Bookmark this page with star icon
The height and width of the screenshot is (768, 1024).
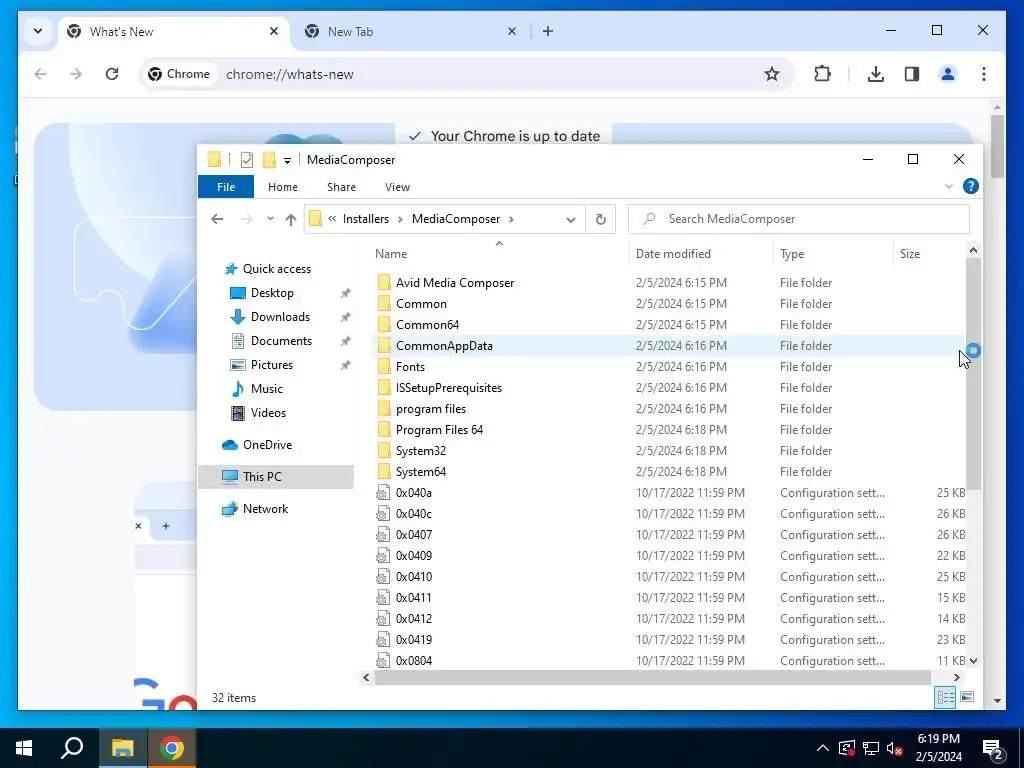click(x=772, y=74)
